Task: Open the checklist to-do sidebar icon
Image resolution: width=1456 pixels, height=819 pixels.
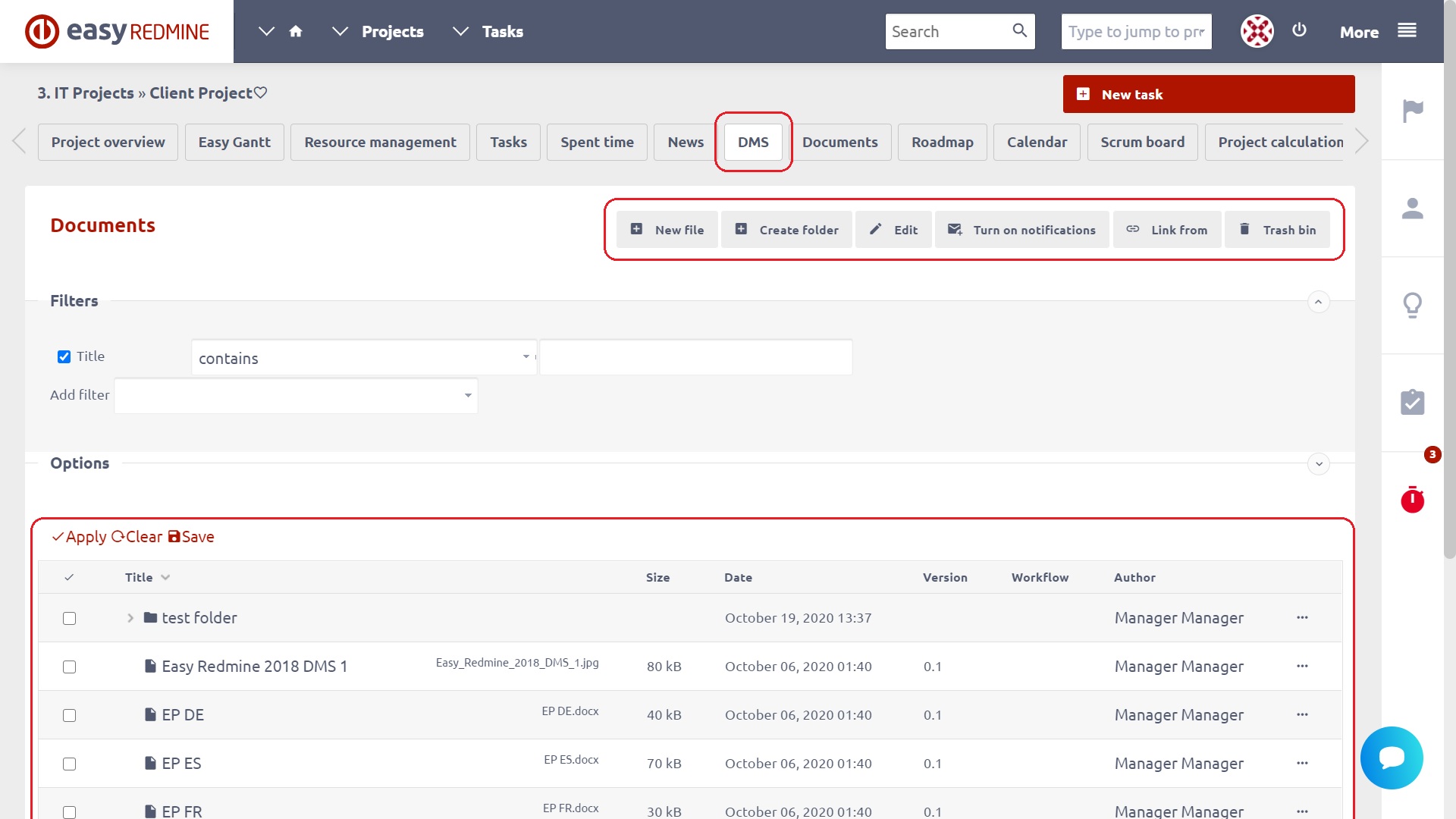Action: 1412,402
